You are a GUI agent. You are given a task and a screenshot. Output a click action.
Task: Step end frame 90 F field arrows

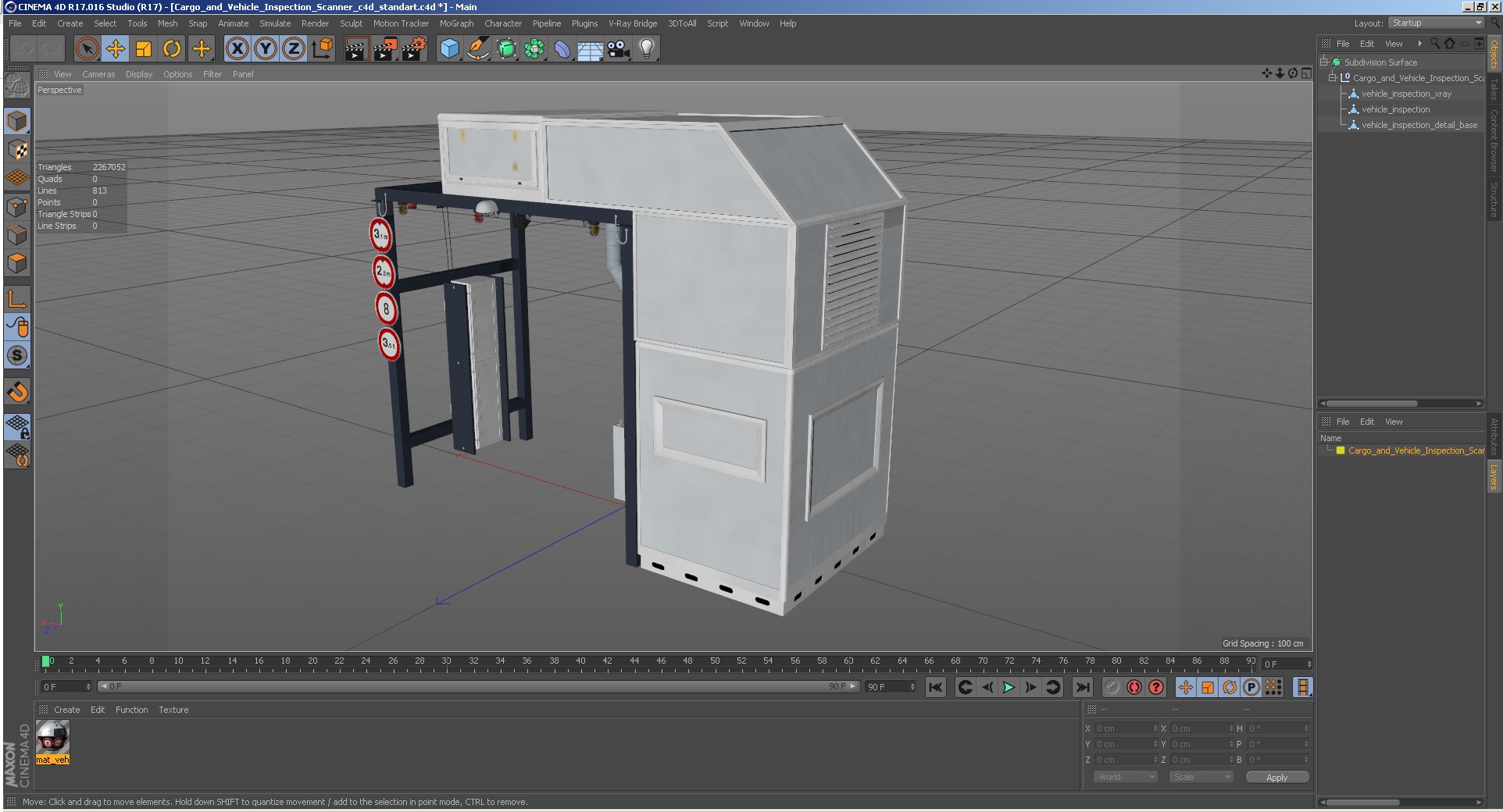[912, 687]
